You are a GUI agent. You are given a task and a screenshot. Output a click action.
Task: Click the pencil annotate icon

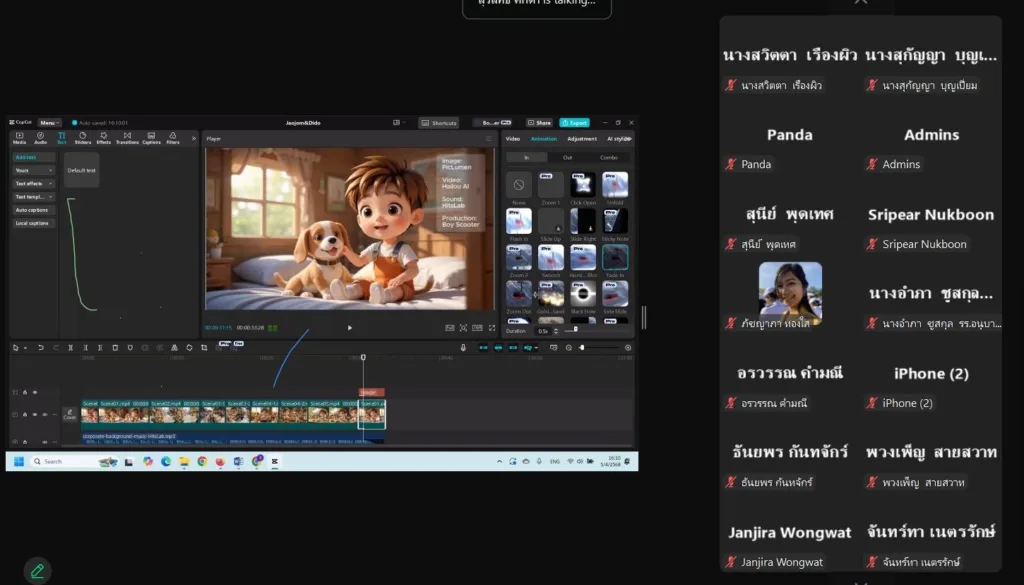coord(37,570)
